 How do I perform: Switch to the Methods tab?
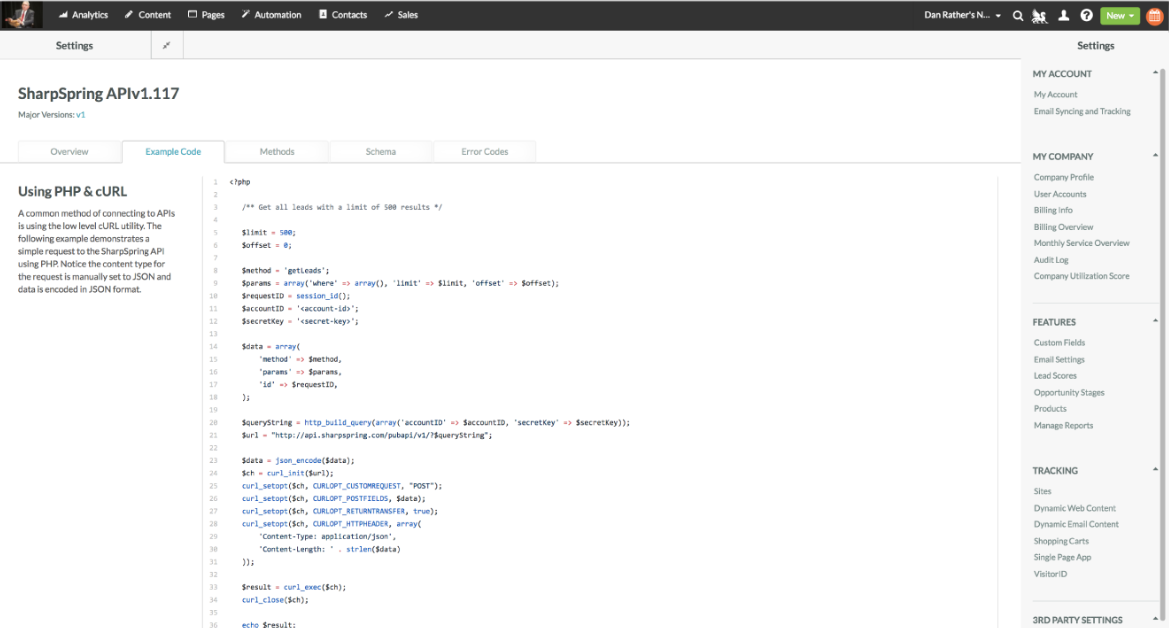point(277,152)
